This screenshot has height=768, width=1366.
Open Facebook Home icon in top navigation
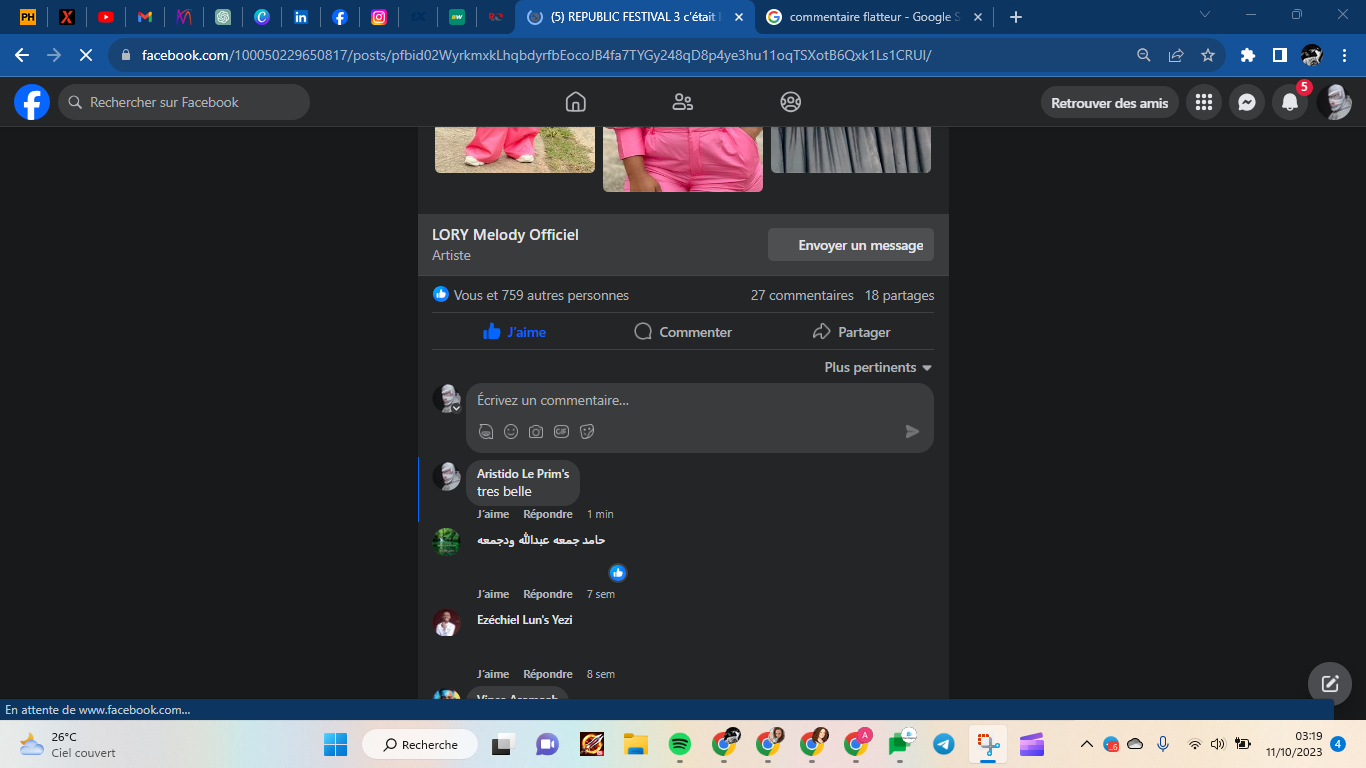(x=575, y=102)
